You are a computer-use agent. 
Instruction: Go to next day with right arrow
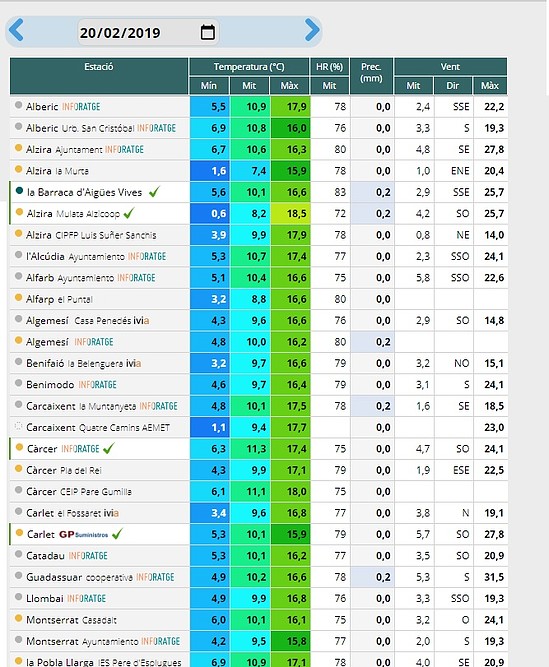(x=312, y=30)
